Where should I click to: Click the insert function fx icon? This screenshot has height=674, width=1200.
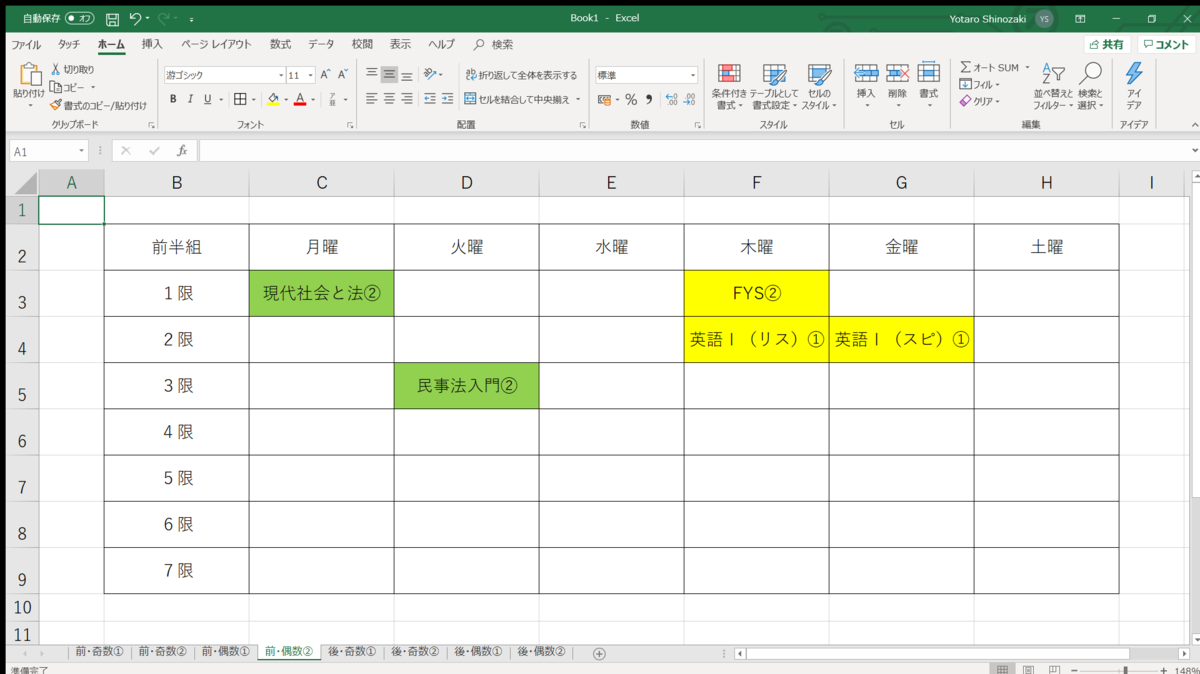(182, 151)
